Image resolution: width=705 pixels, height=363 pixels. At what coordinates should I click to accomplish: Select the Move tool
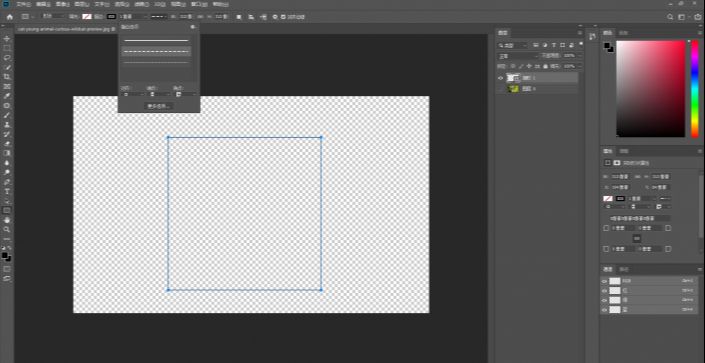[7, 39]
